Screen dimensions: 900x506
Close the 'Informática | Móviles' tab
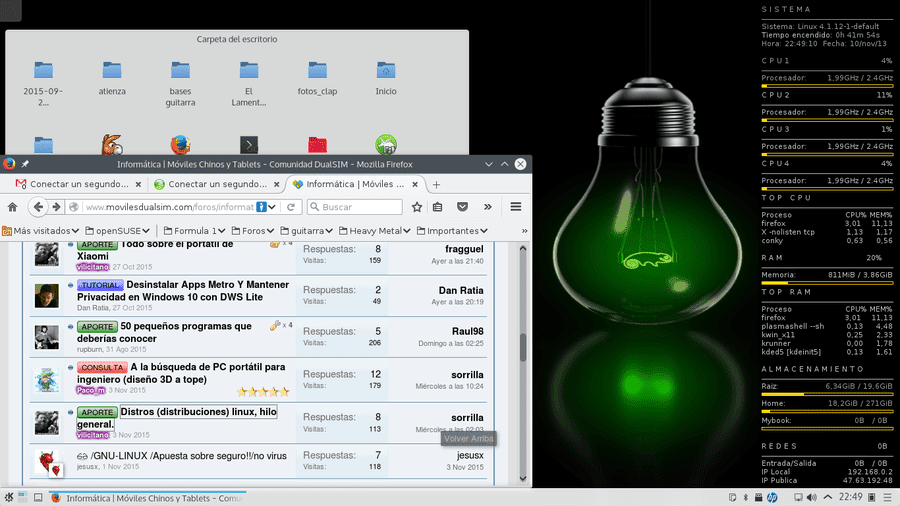tap(415, 185)
